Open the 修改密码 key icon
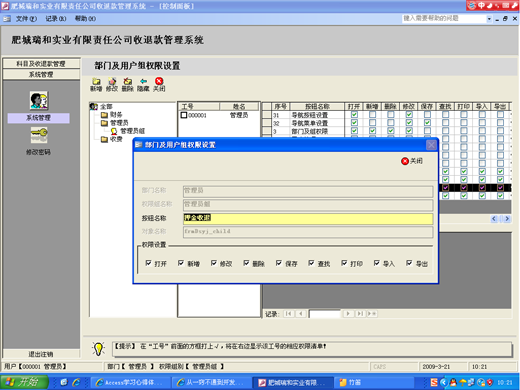Image resolution: width=520 pixels, height=390 pixels. pyautogui.click(x=39, y=134)
